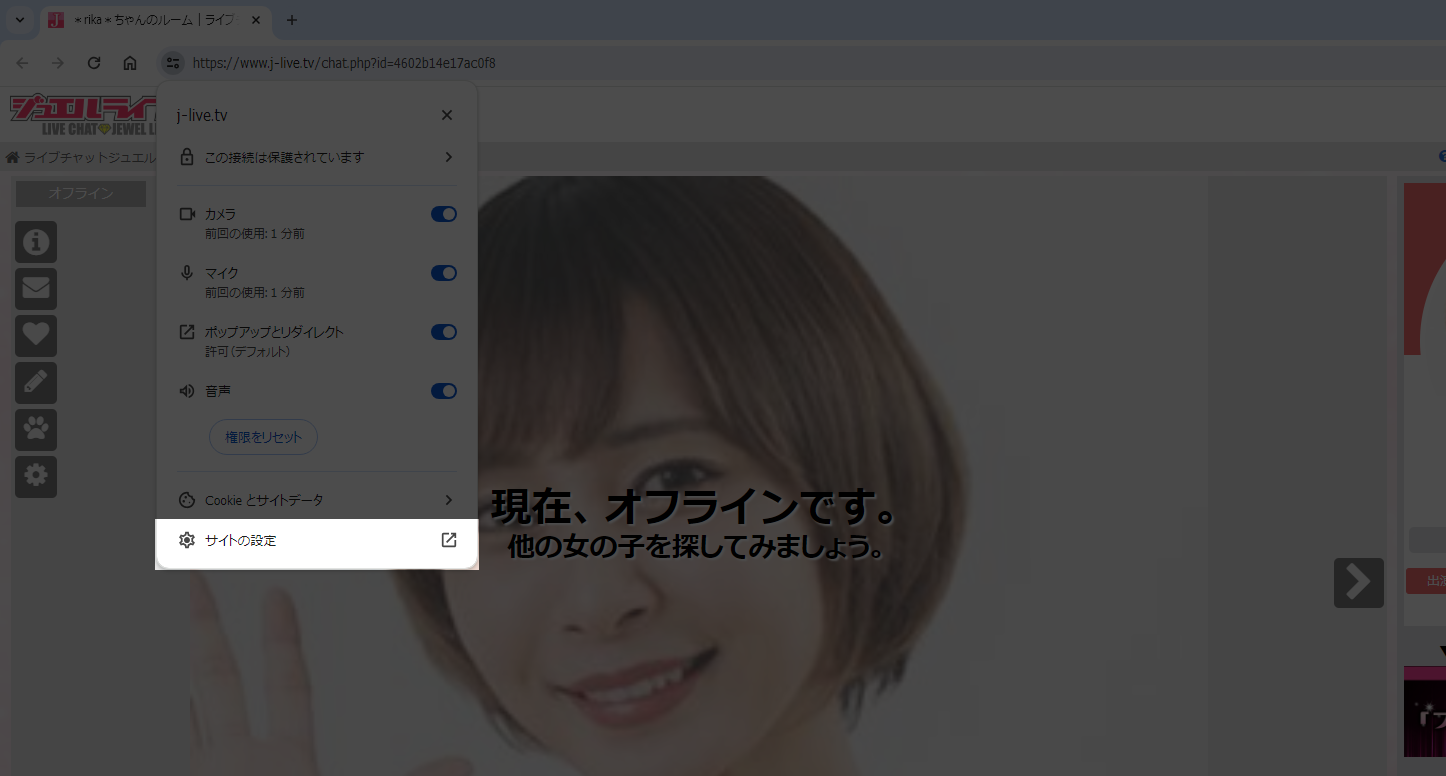Open a new browser tab

292,20
